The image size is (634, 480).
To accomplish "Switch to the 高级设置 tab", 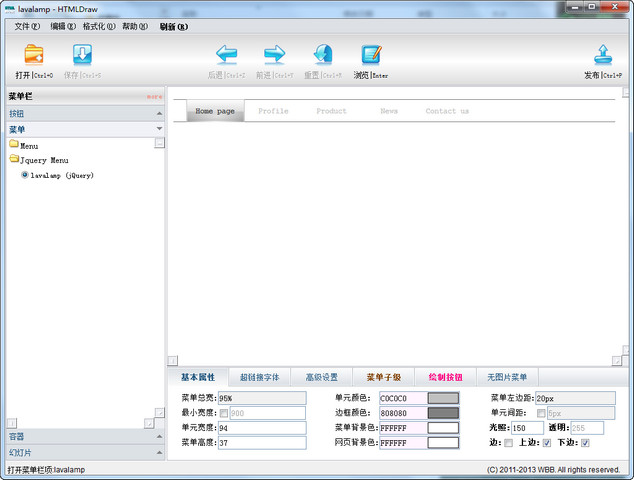I will click(x=321, y=377).
